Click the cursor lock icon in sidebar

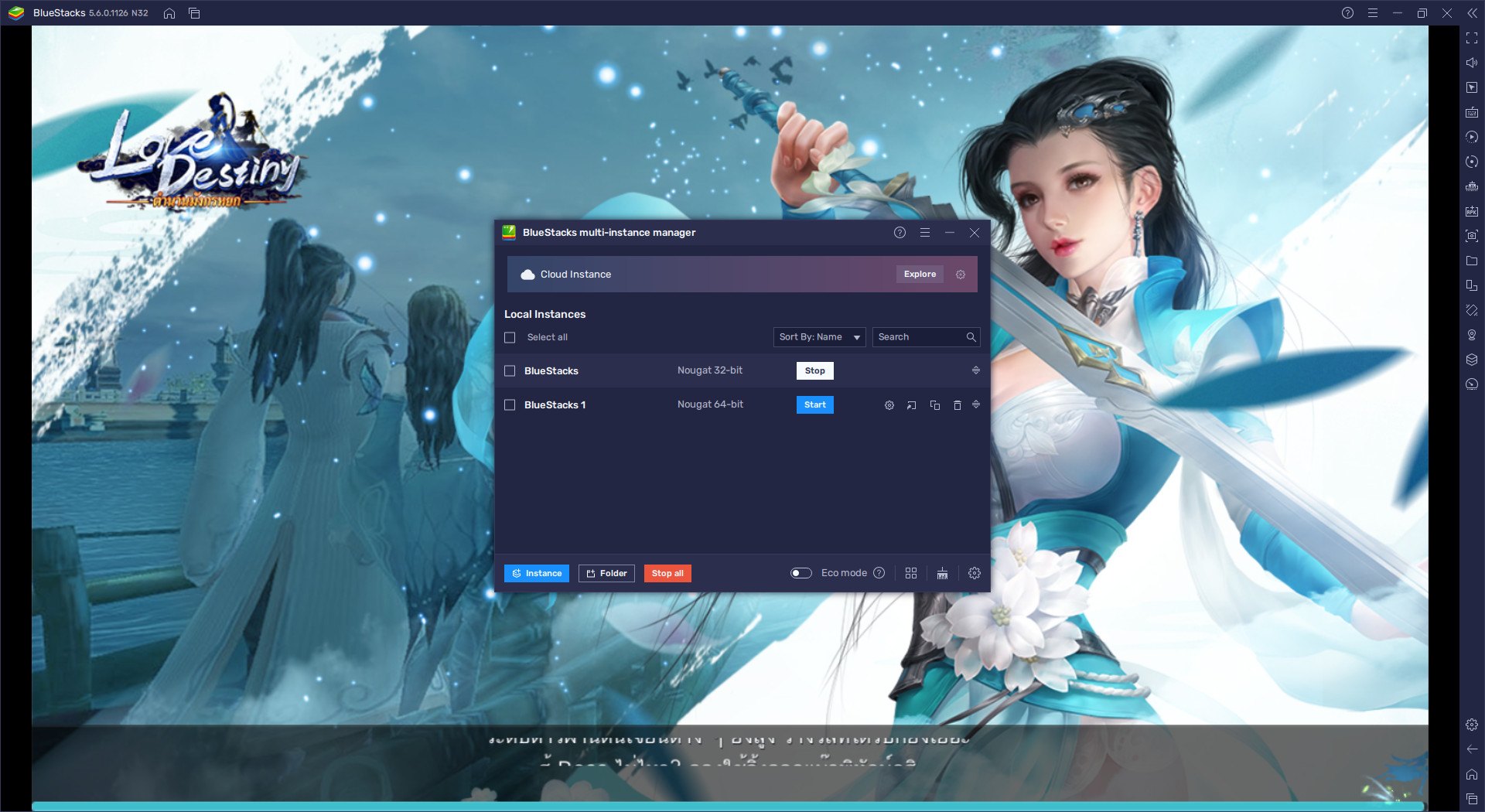(x=1471, y=87)
